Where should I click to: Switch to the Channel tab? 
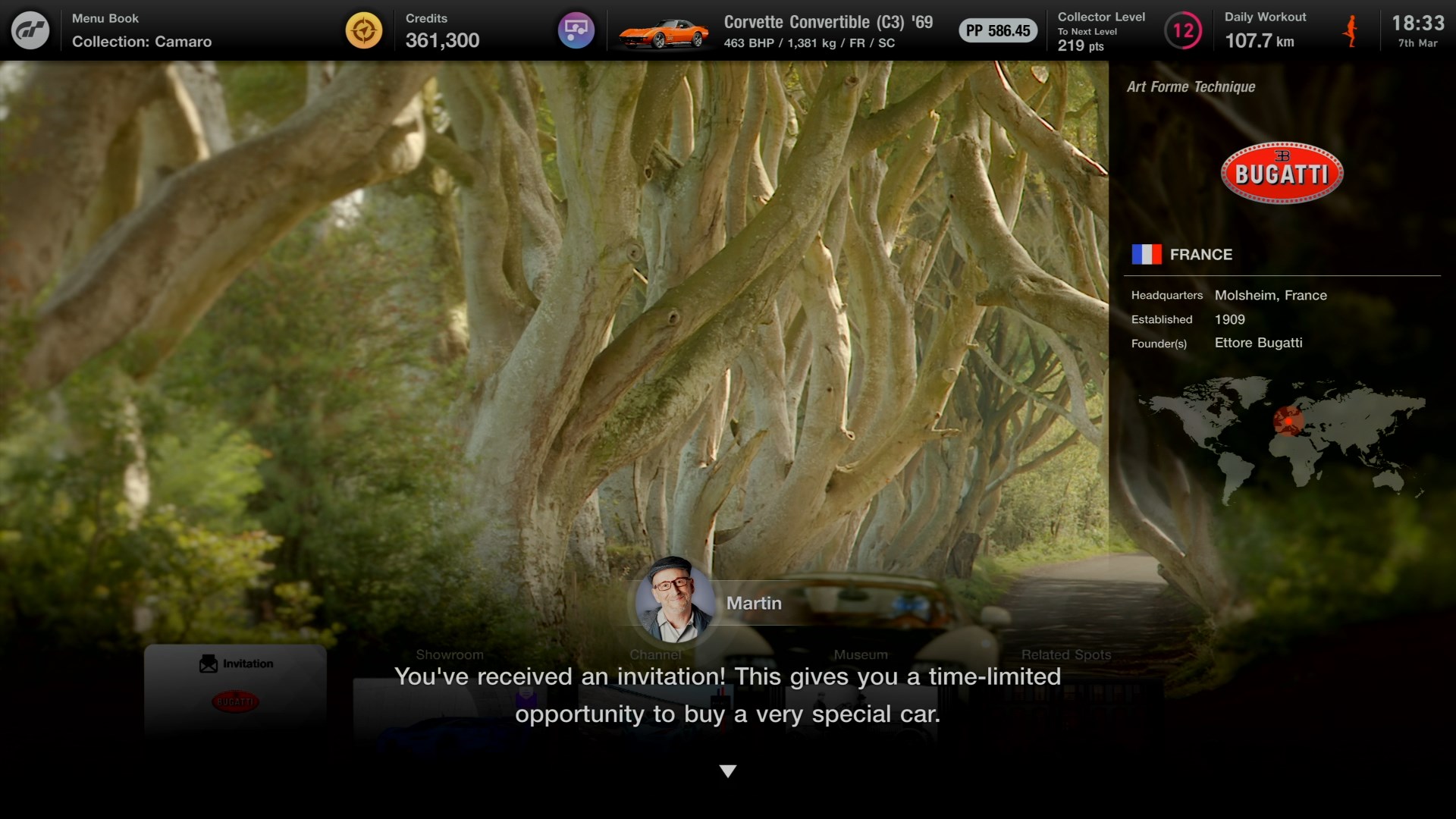(x=655, y=654)
